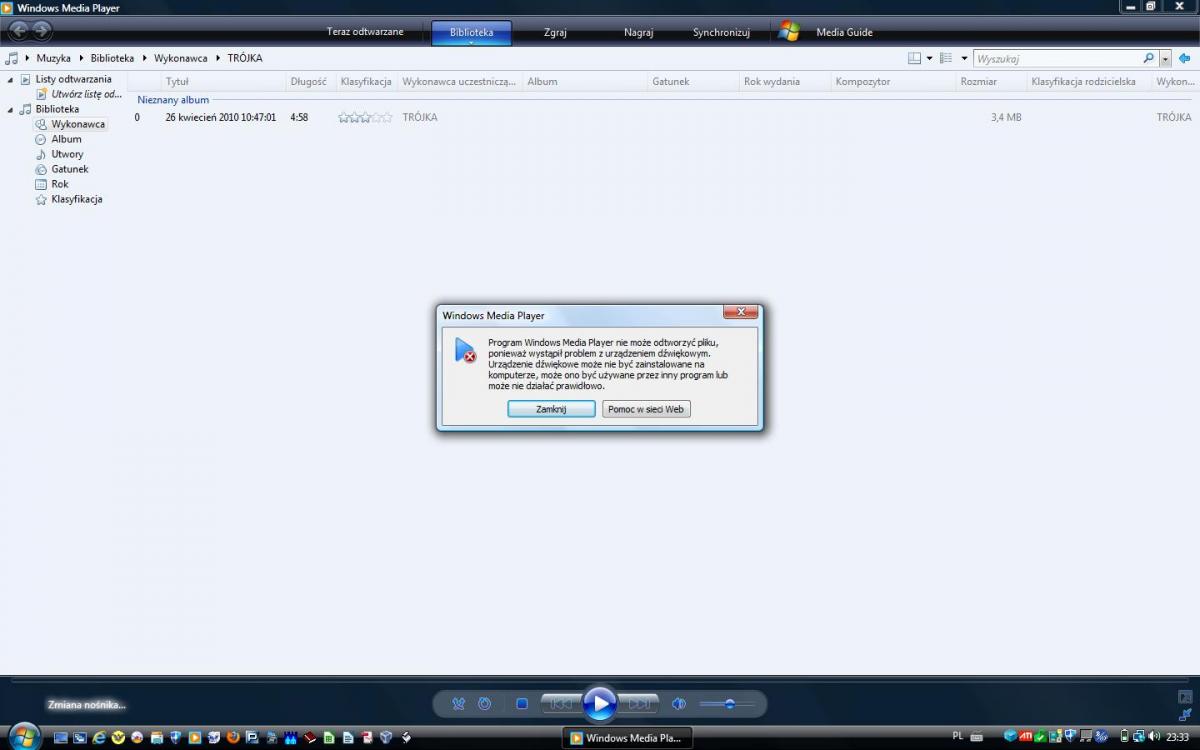Switch to full screen view icon

point(1185,696)
